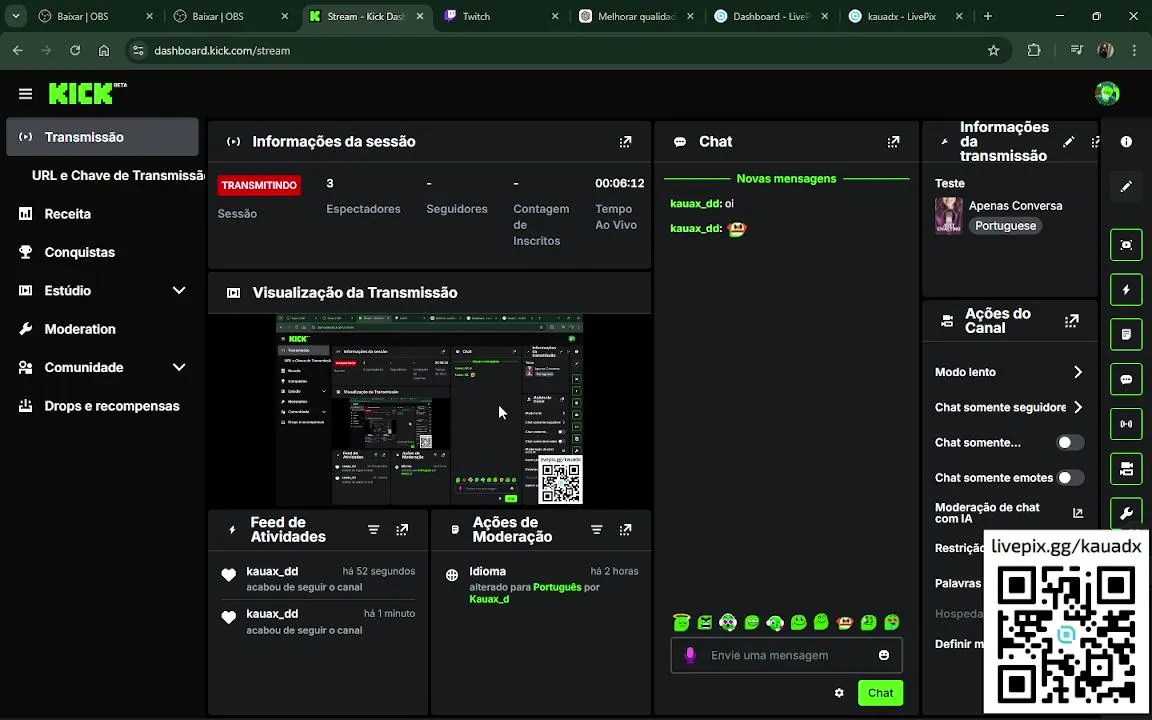Click the Novas mensagens divider label
1152x720 pixels.
tap(786, 179)
